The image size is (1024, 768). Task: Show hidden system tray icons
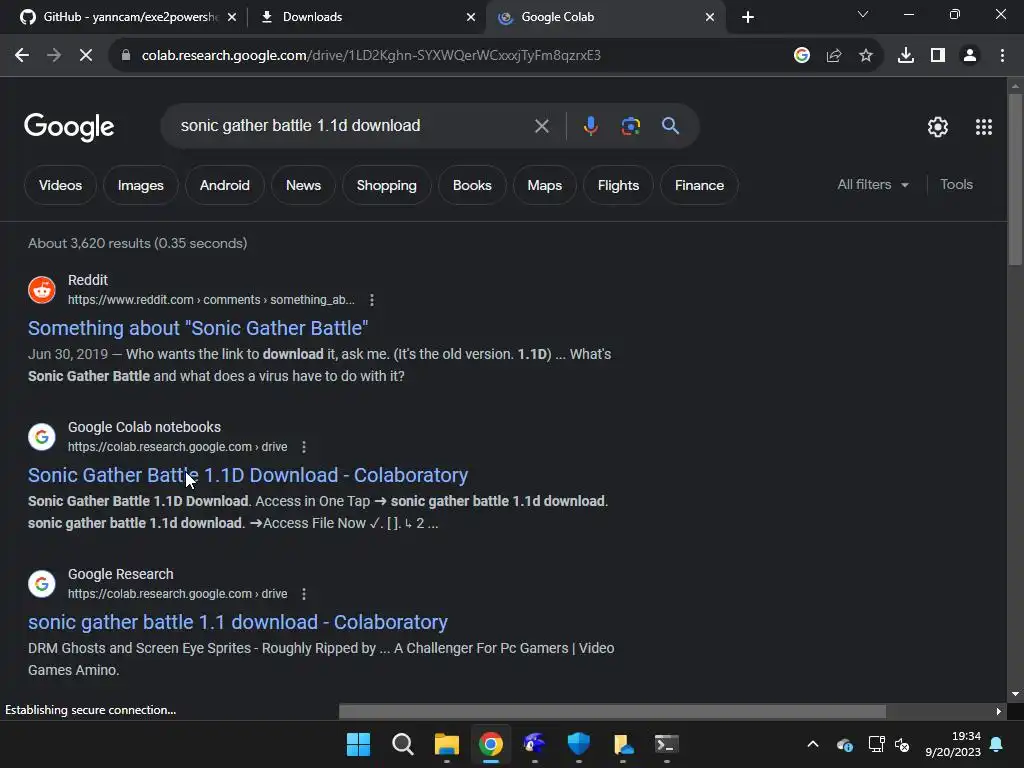(812, 744)
